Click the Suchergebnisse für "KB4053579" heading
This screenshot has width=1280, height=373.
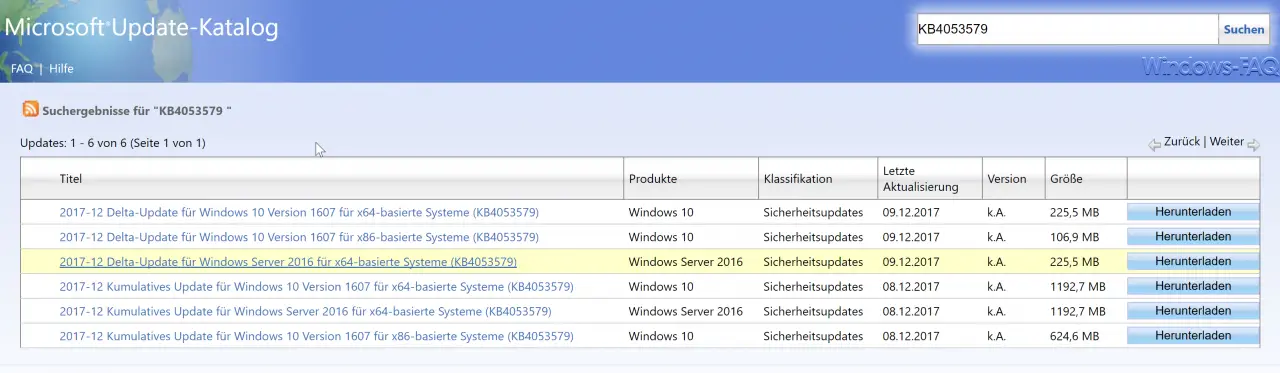click(137, 110)
